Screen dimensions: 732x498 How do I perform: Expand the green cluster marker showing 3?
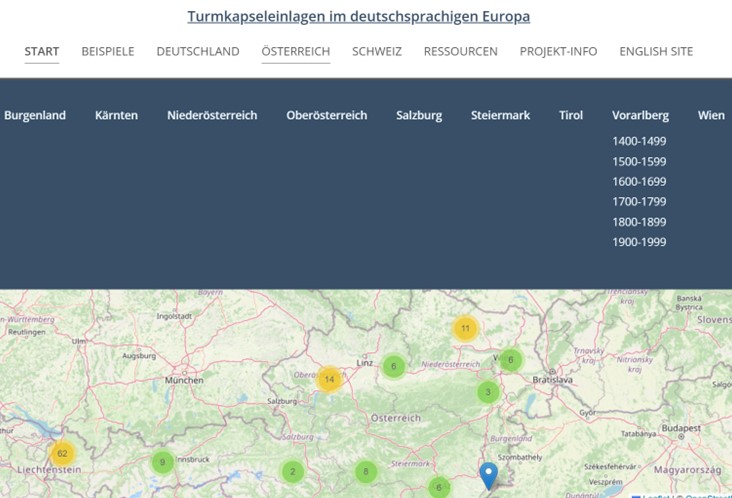tap(487, 392)
